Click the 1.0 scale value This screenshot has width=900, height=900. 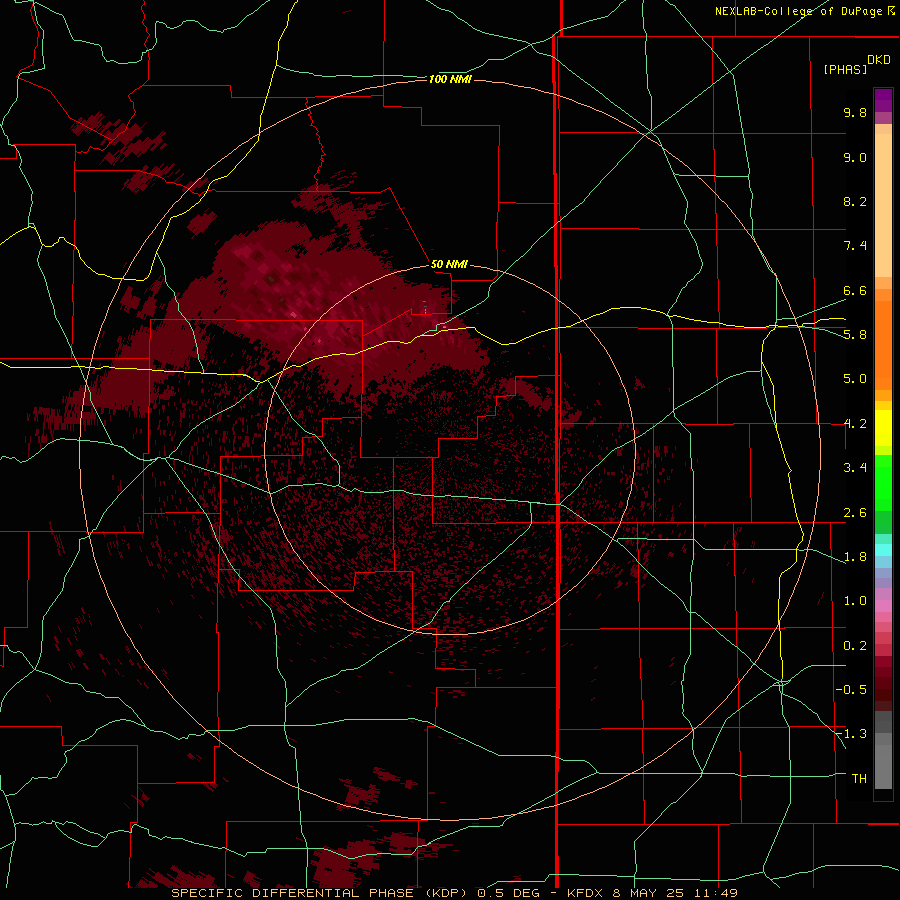[855, 601]
